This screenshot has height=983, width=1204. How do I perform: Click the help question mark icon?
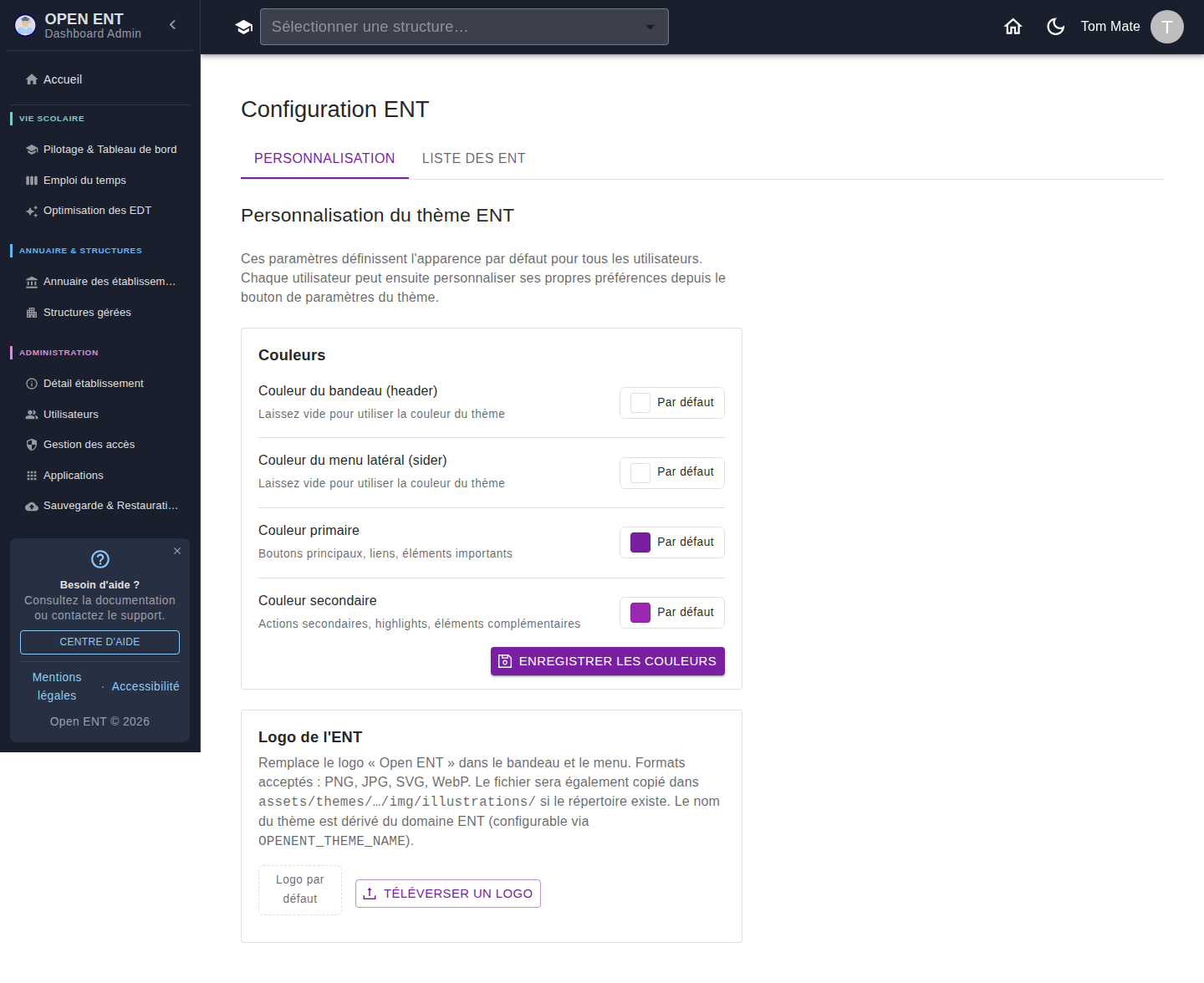click(100, 559)
